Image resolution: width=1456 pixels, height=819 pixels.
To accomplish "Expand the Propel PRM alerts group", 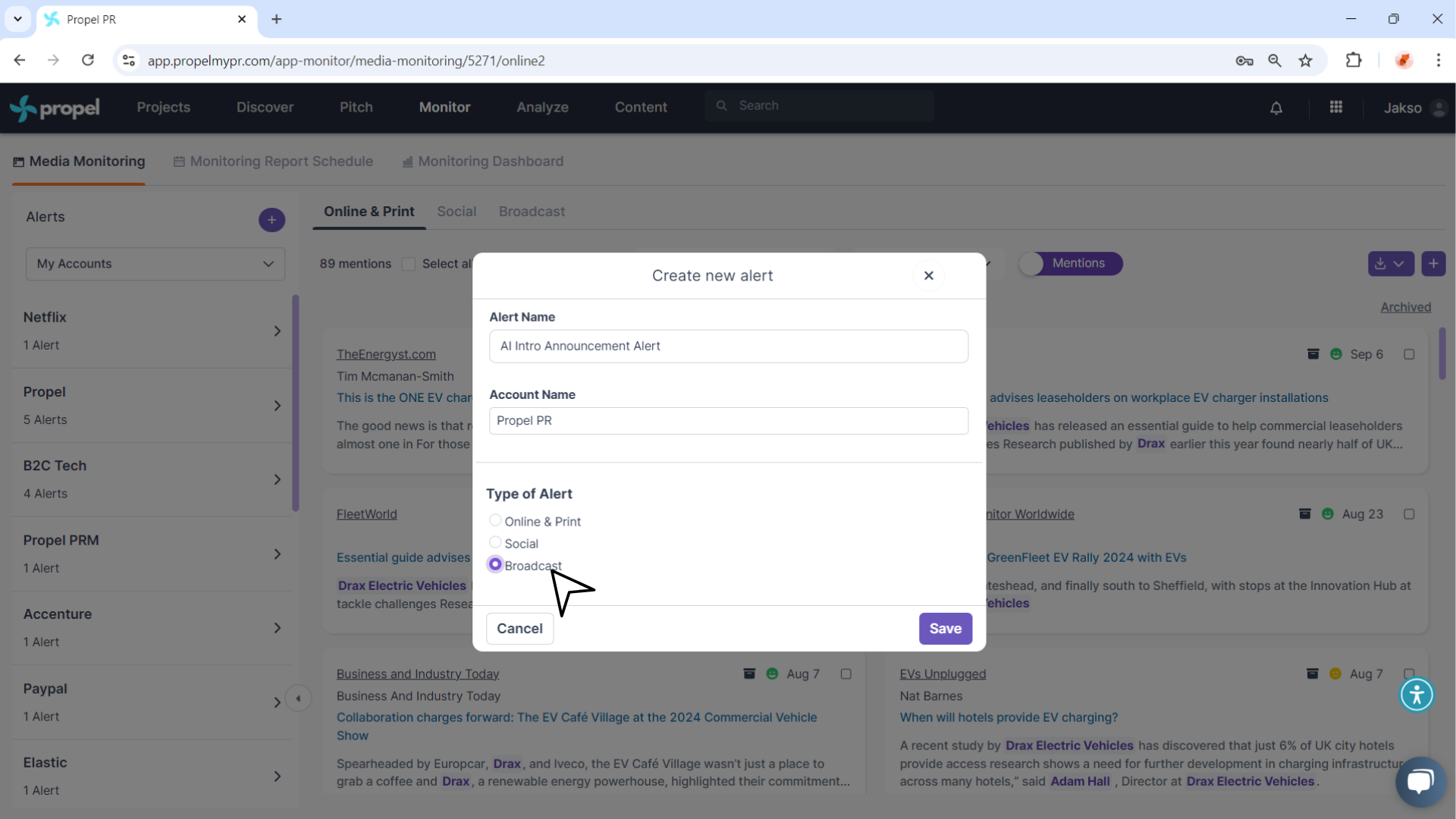I will [278, 554].
